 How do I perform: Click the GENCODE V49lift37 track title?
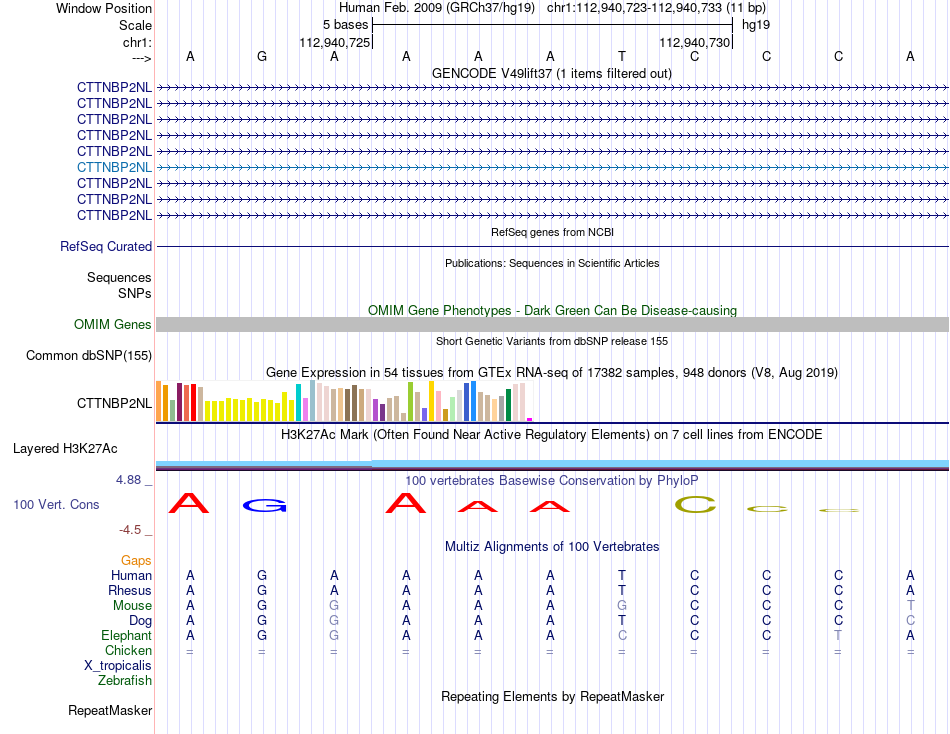(x=552, y=74)
